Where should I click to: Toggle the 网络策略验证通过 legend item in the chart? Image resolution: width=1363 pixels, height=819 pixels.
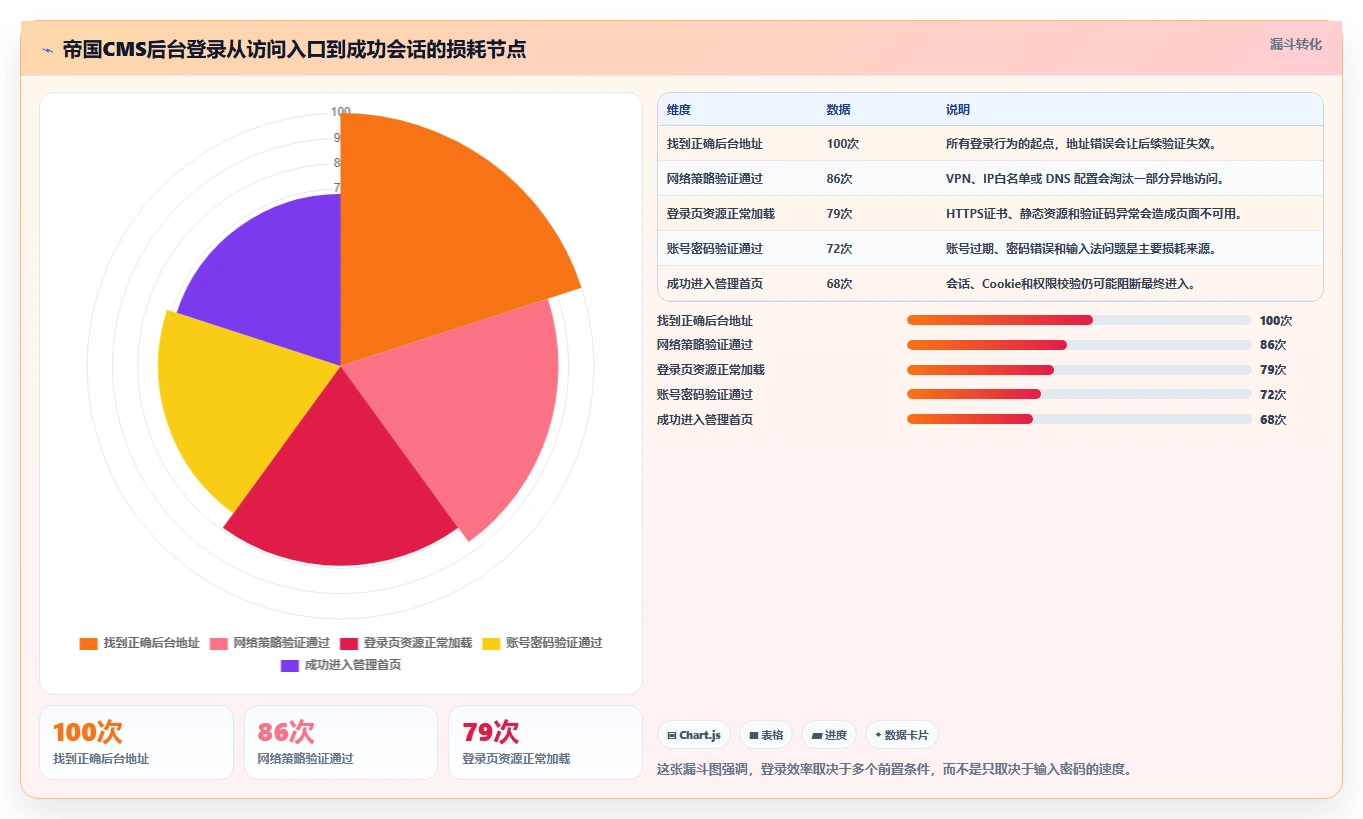click(269, 643)
